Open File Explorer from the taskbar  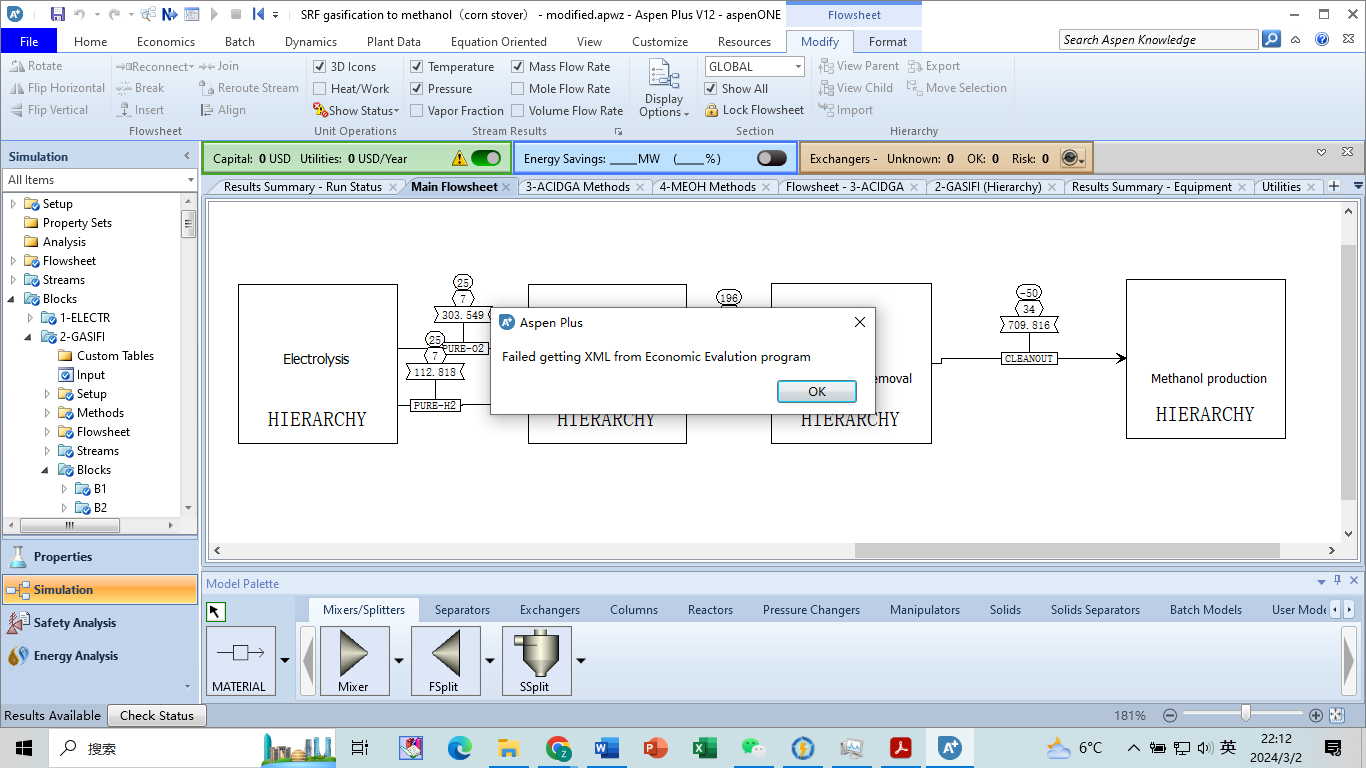pos(508,748)
